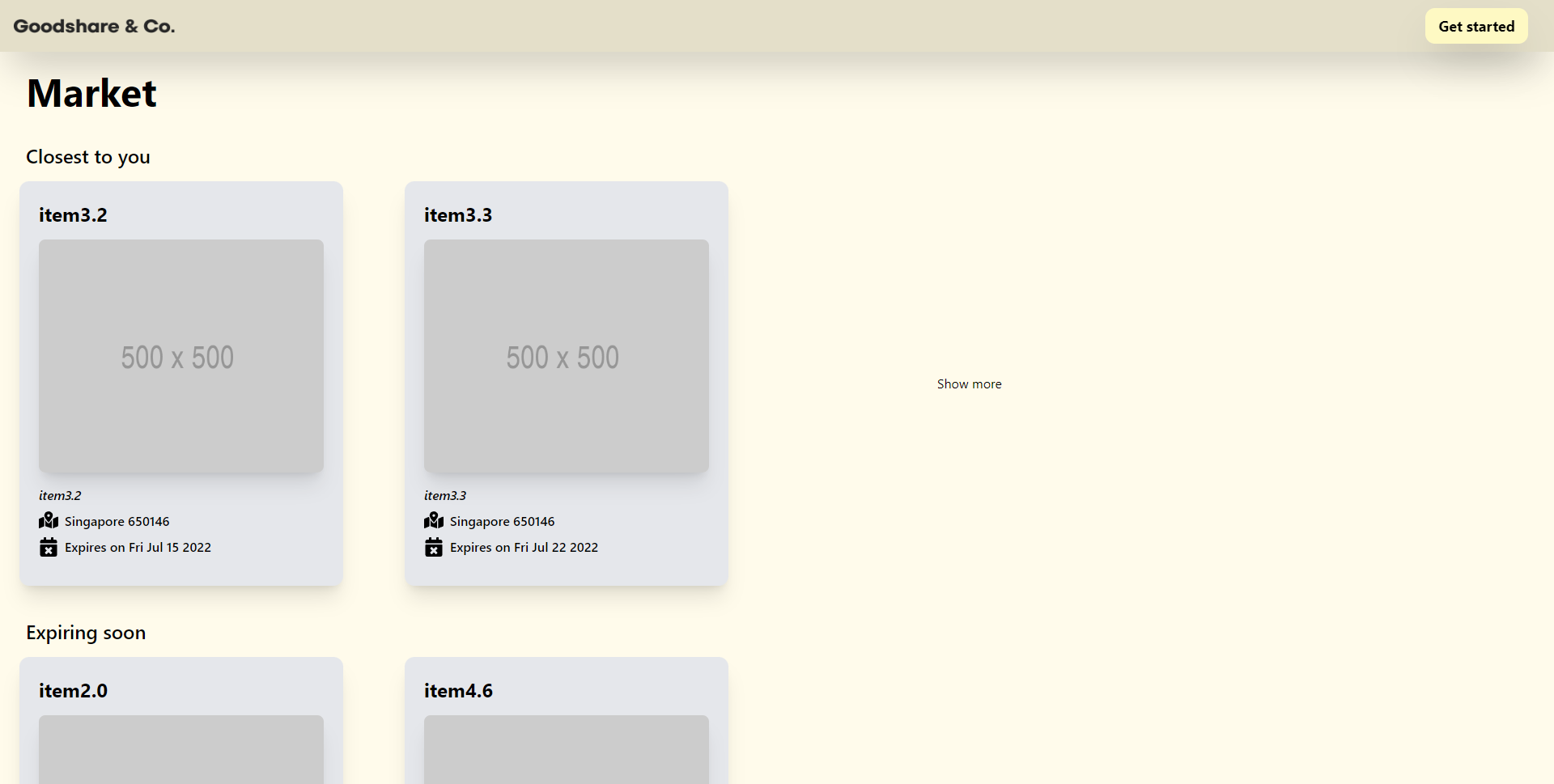Click the 500 x 500 placeholder image for item3.2
1554x784 pixels.
pos(180,356)
